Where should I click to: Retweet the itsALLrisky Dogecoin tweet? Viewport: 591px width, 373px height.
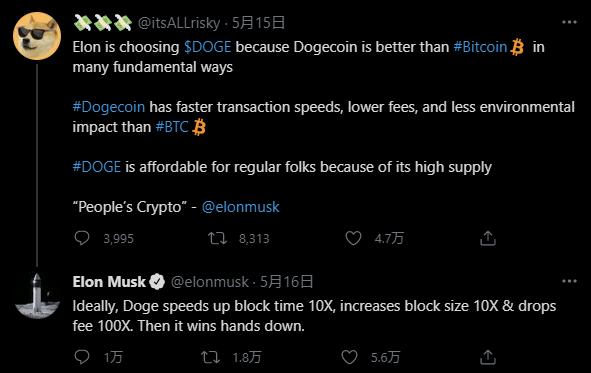217,238
